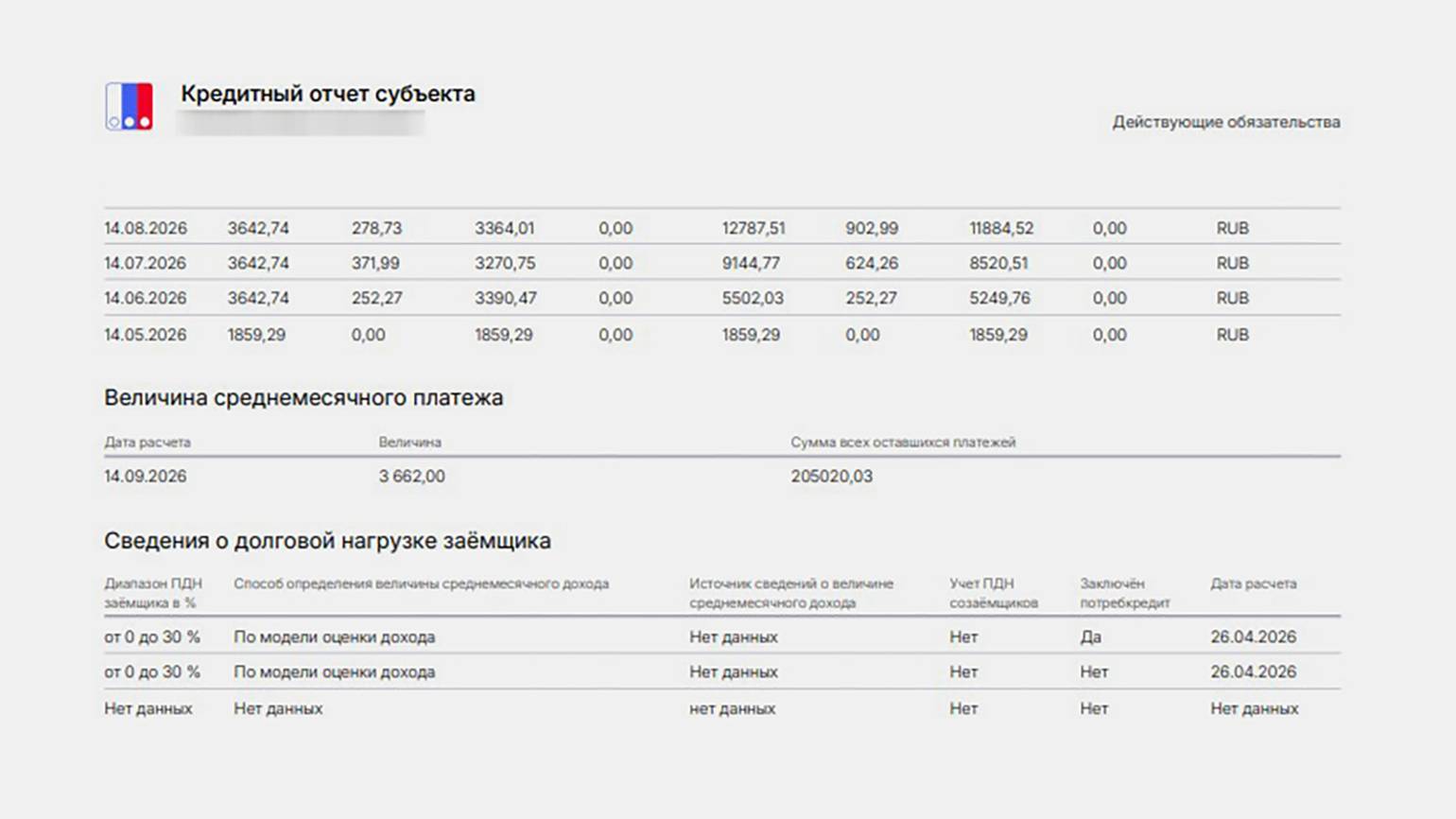Select the heading "Величина среднемесячного платежа"

303,398
